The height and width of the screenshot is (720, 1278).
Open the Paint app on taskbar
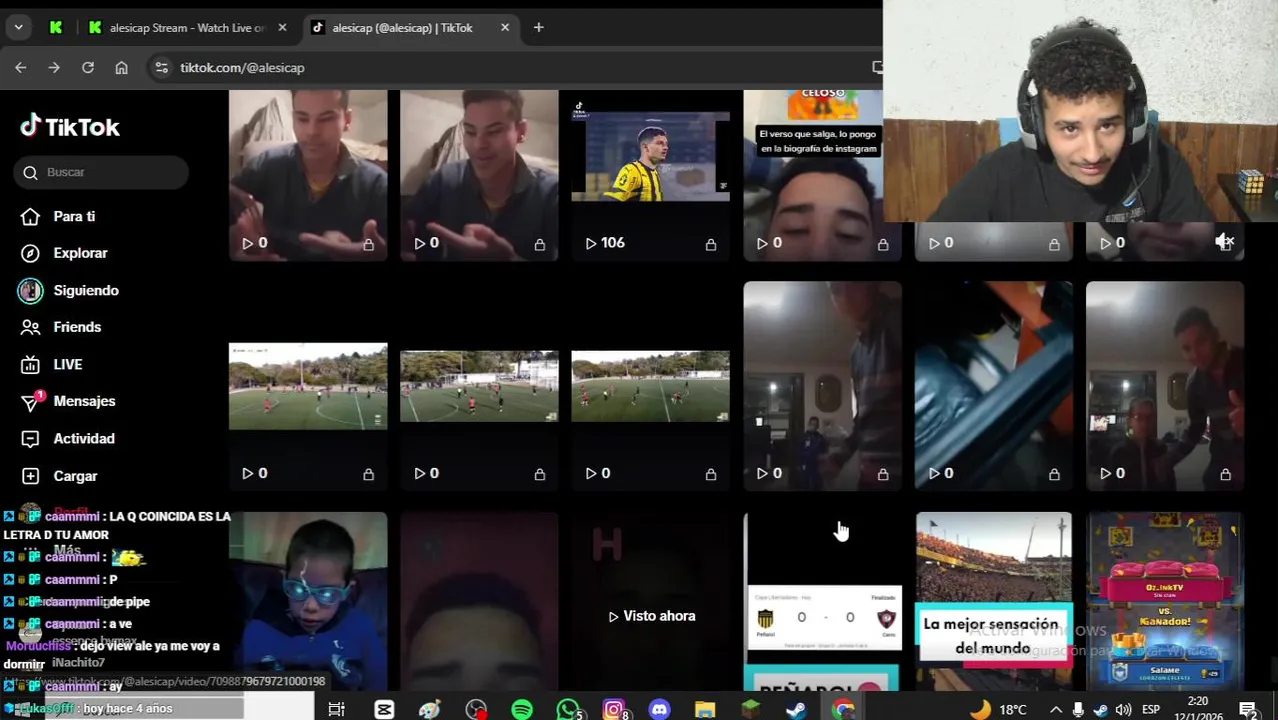coord(430,709)
